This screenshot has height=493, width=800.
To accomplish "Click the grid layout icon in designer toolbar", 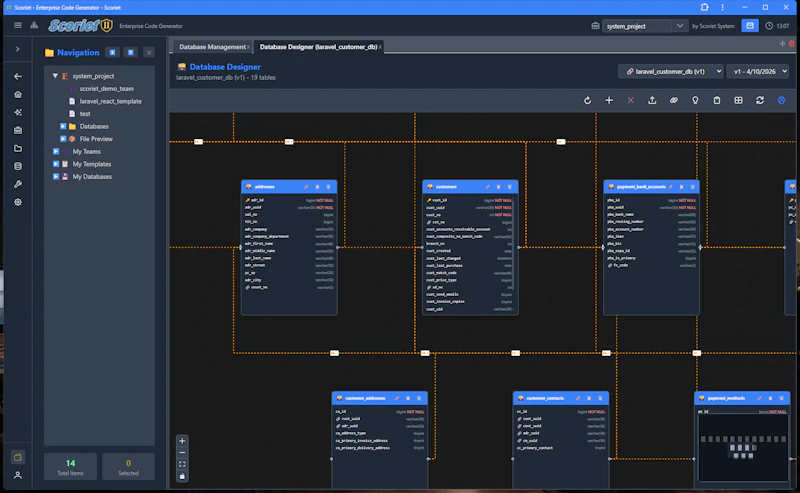I will [x=738, y=101].
